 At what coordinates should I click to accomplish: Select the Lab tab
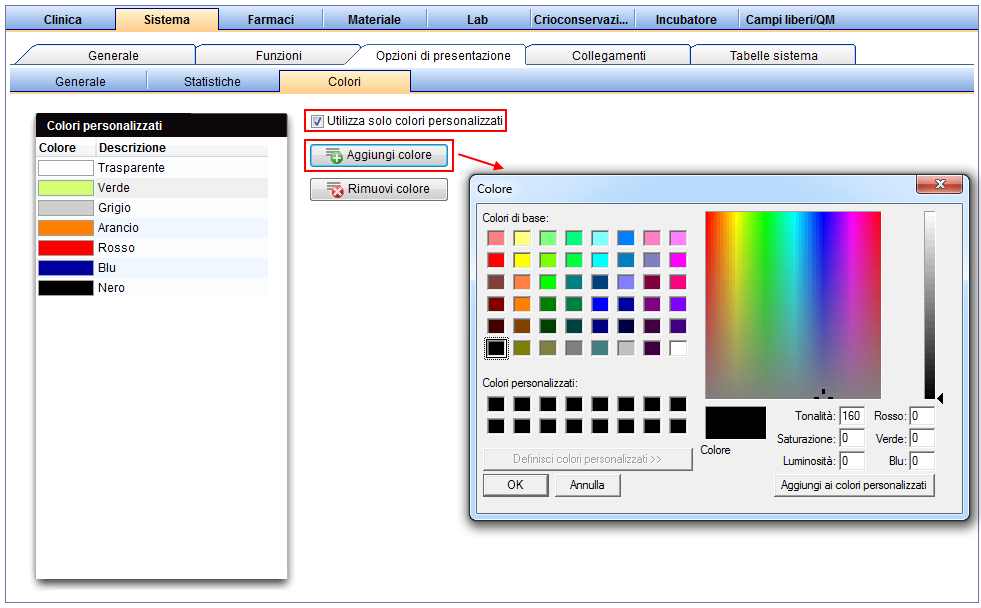click(477, 19)
